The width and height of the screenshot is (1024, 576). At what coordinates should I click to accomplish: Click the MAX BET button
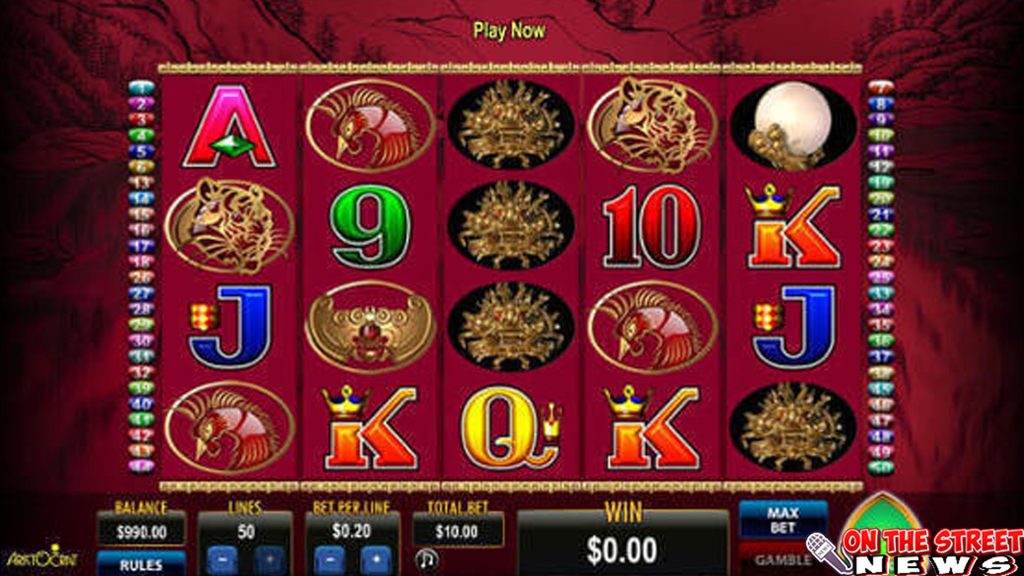click(x=783, y=520)
